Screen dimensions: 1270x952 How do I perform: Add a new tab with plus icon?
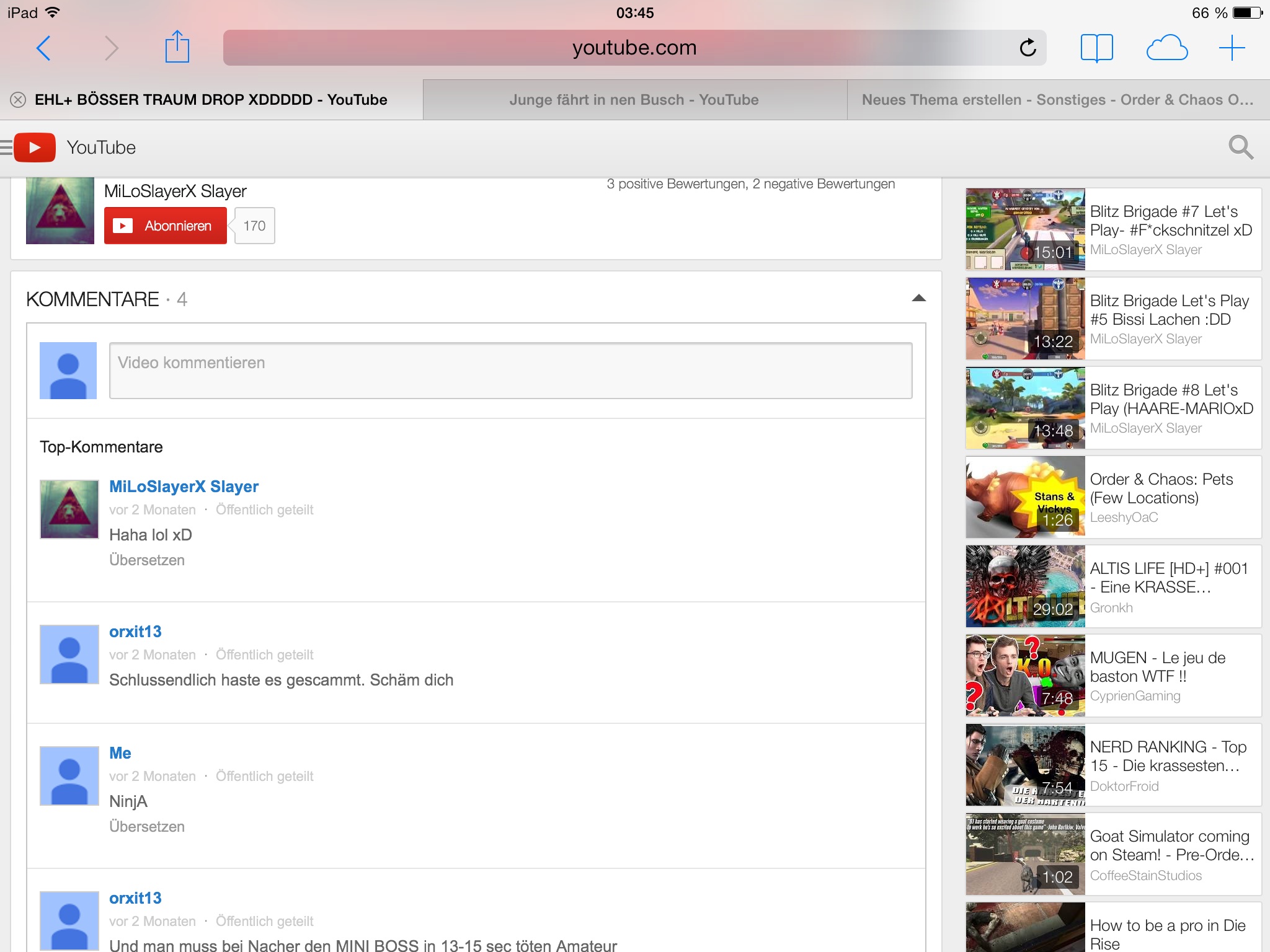(x=1232, y=48)
